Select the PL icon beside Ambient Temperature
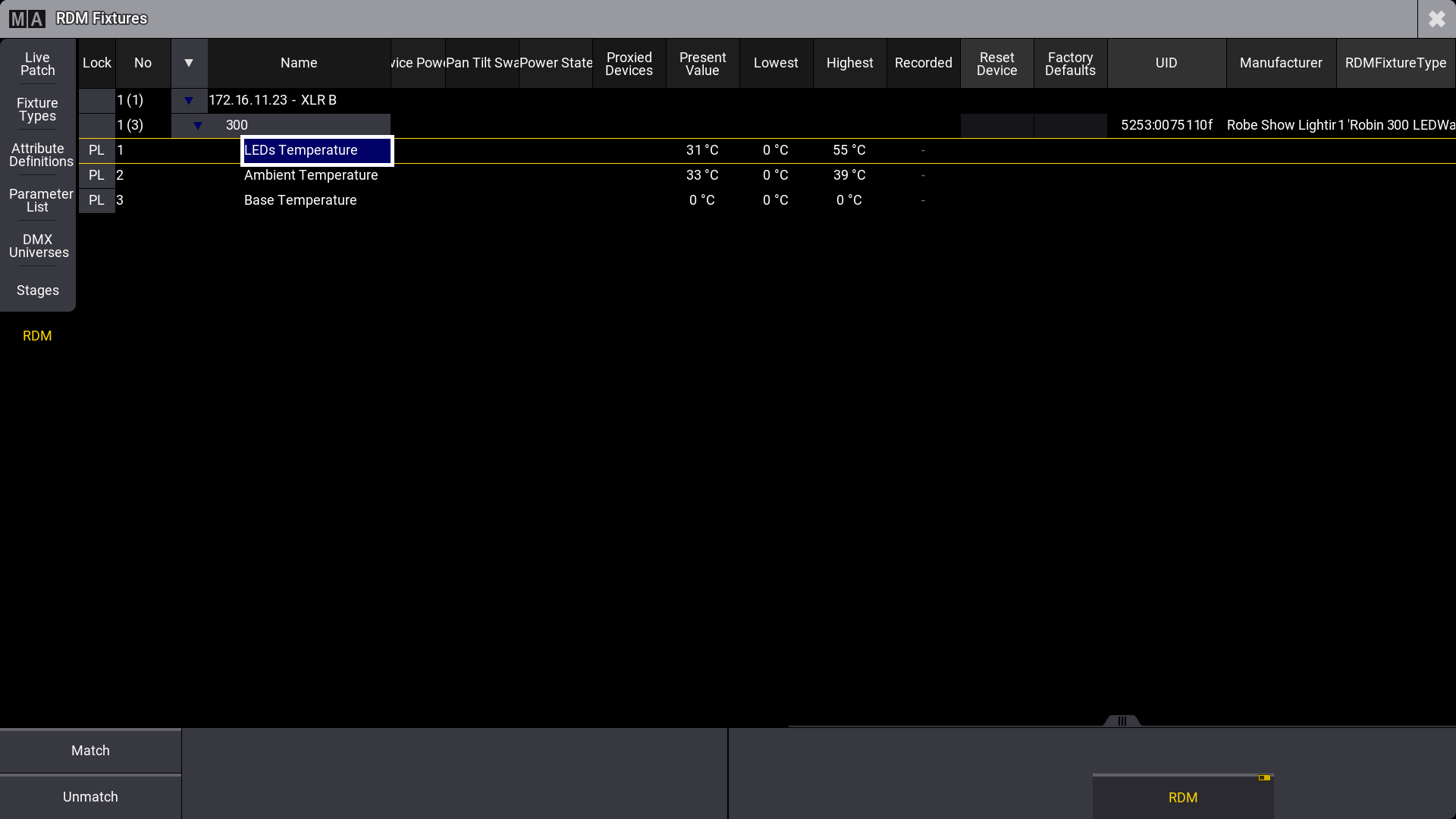This screenshot has width=1456, height=819. [x=96, y=175]
